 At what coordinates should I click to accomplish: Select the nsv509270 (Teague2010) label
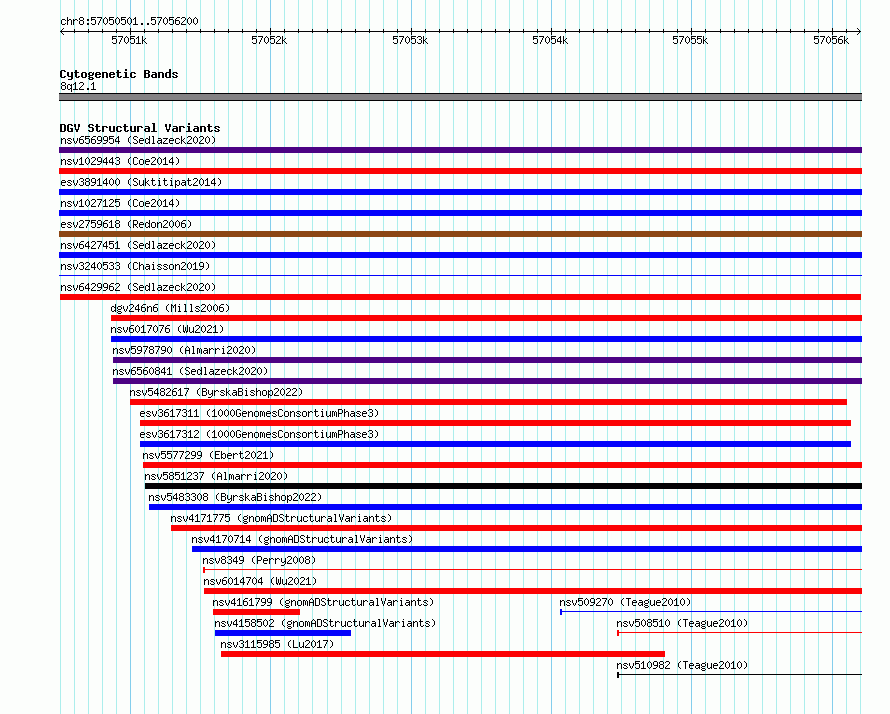coord(625,602)
